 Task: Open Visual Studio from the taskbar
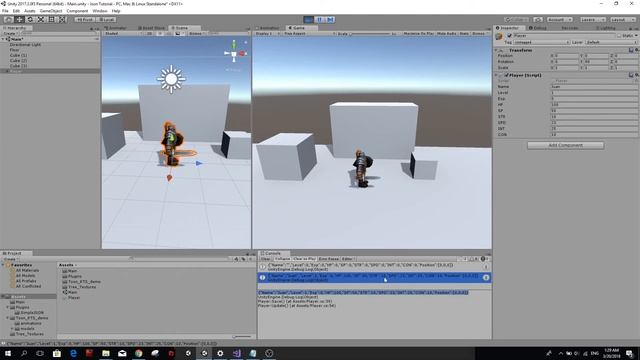click(236, 353)
